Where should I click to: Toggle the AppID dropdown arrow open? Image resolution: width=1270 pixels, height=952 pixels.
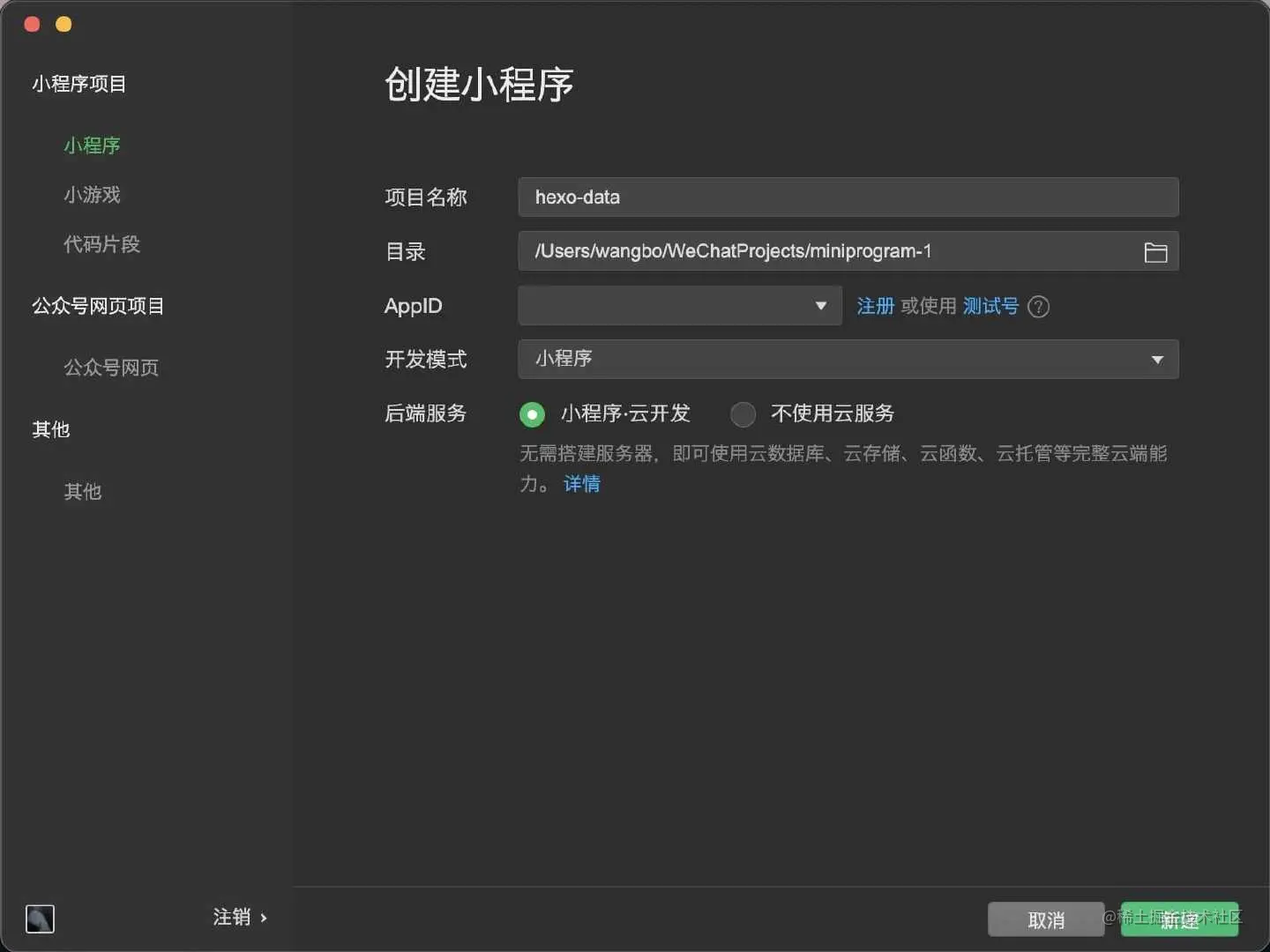tap(820, 306)
